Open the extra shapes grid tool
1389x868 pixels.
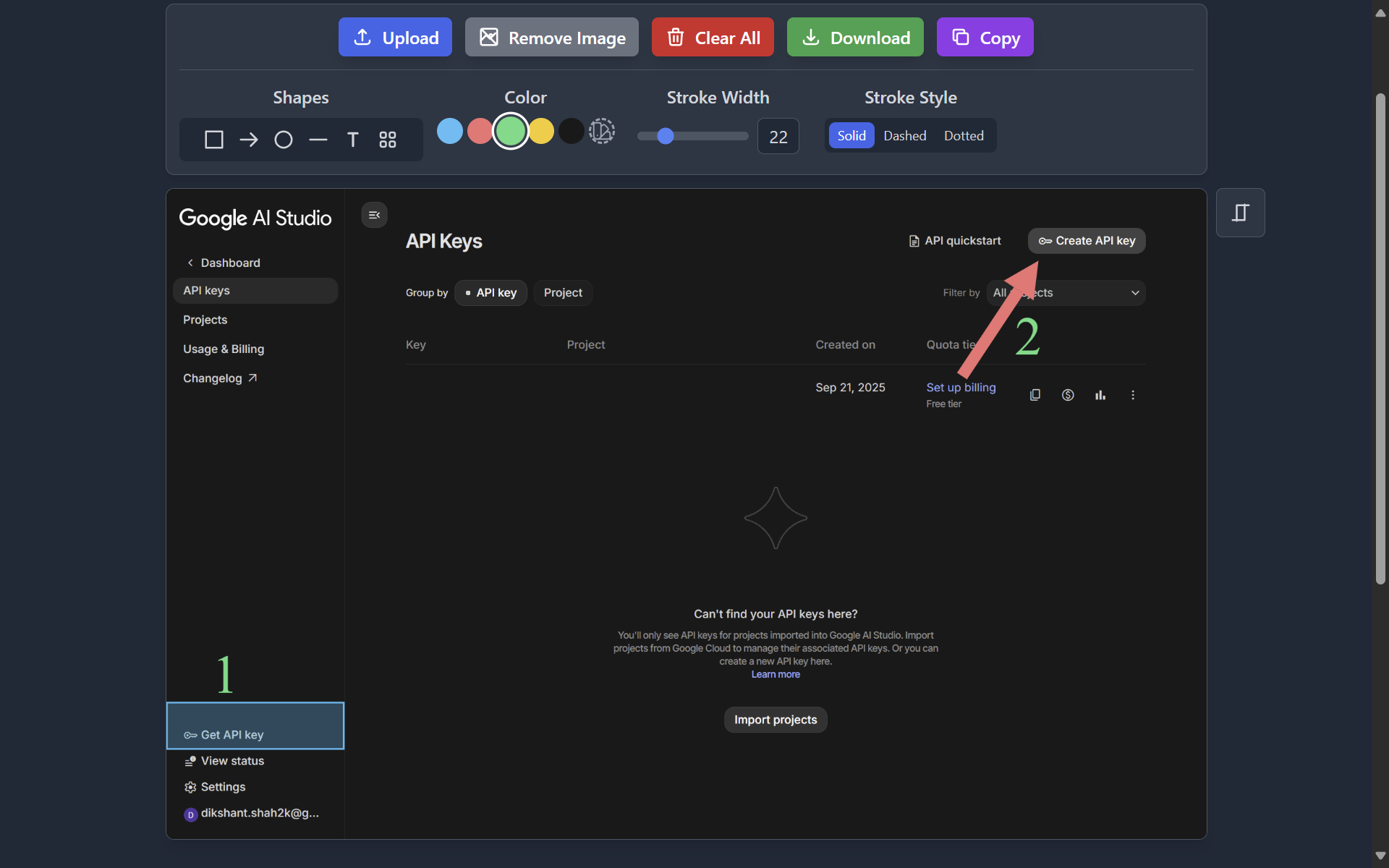click(x=387, y=140)
